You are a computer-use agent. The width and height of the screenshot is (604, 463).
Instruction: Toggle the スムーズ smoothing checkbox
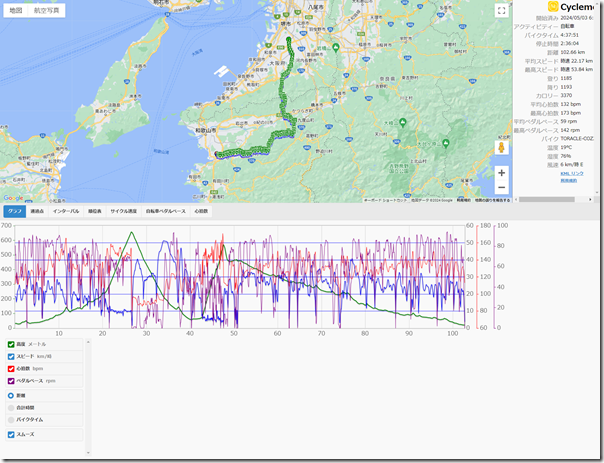pos(11,434)
